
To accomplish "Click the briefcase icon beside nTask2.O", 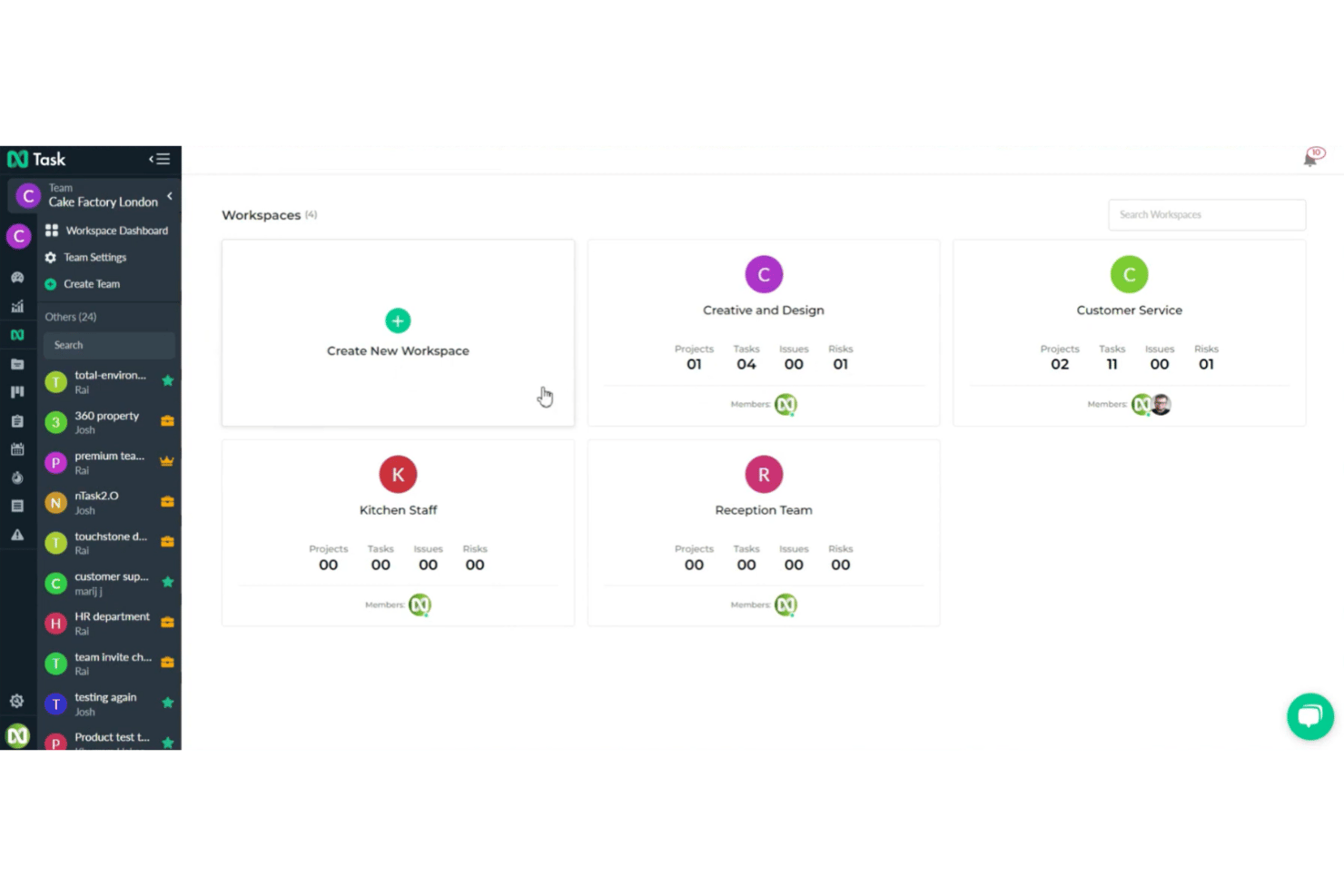I will click(x=167, y=501).
